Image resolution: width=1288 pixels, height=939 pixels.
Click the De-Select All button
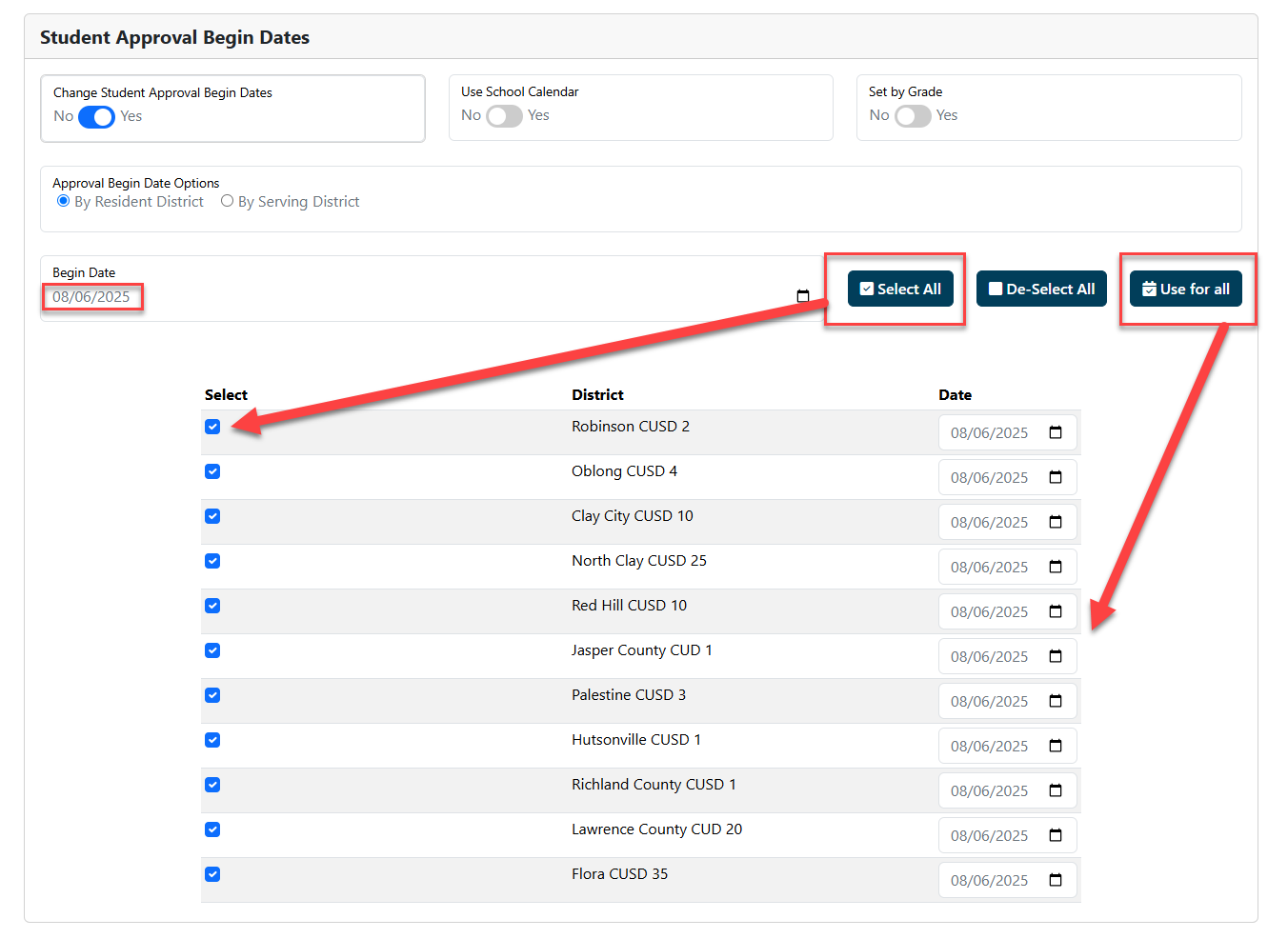tap(1041, 289)
